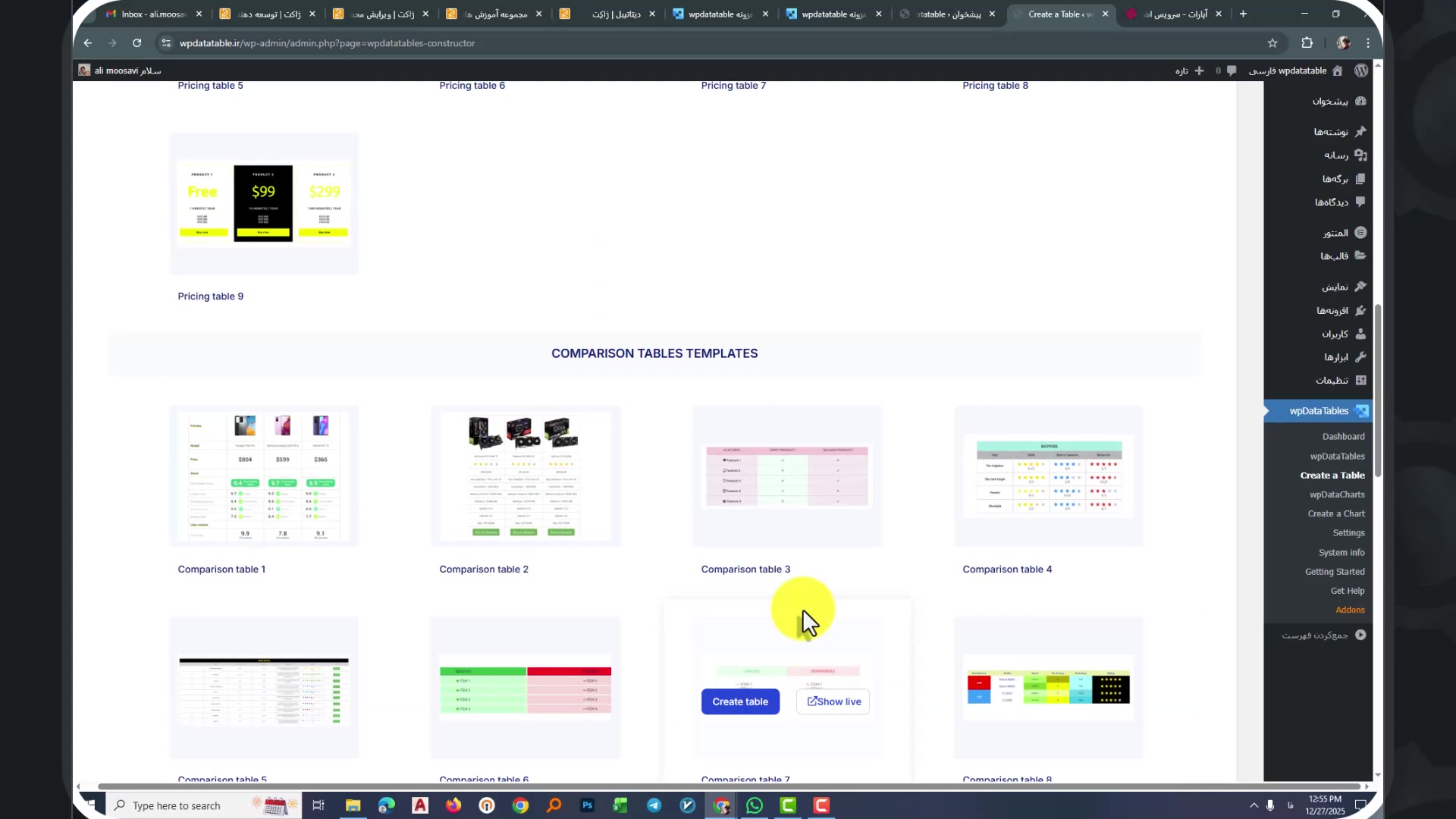The width and height of the screenshot is (1456, 819).
Task: Click the WordPress logo in admin bar
Action: pos(1361,71)
